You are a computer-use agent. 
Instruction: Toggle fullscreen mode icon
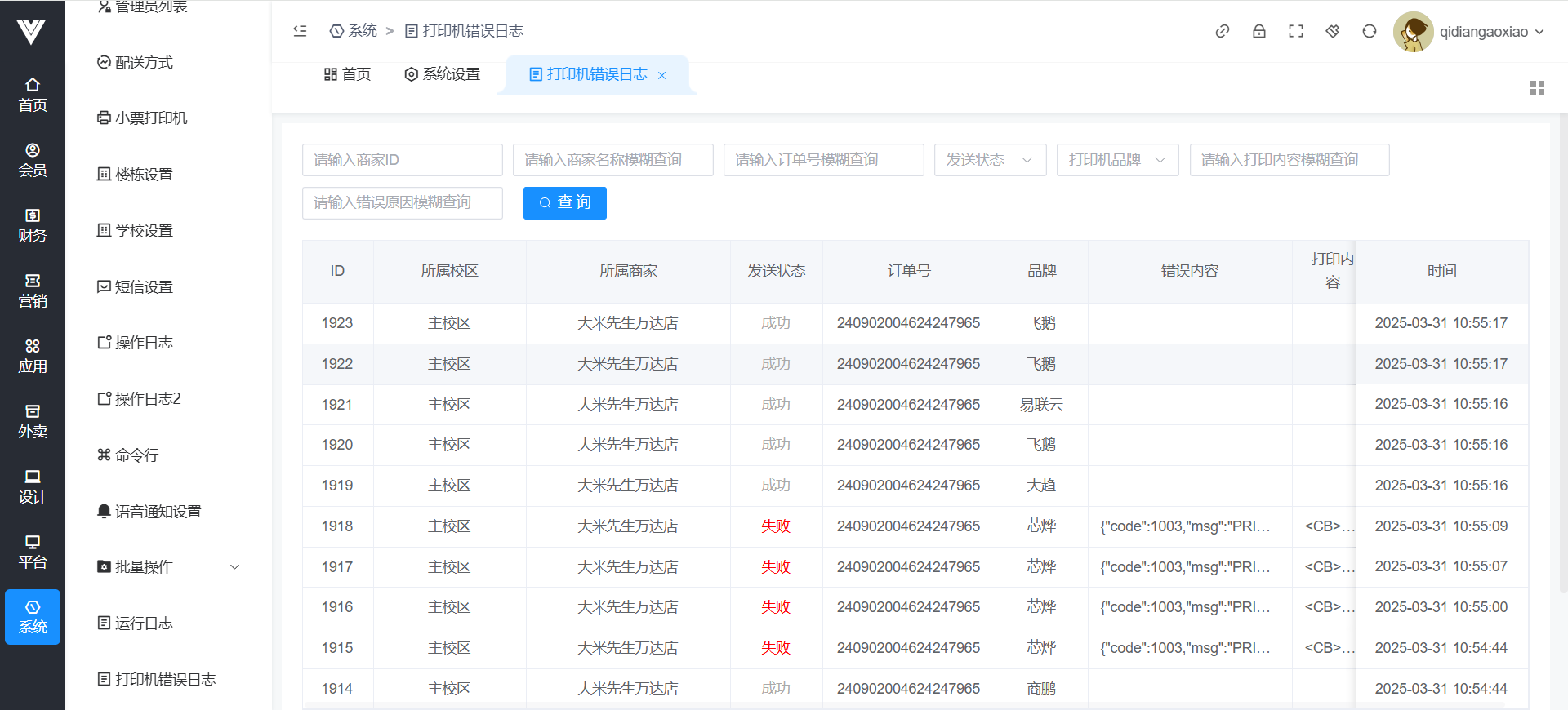coord(1295,31)
